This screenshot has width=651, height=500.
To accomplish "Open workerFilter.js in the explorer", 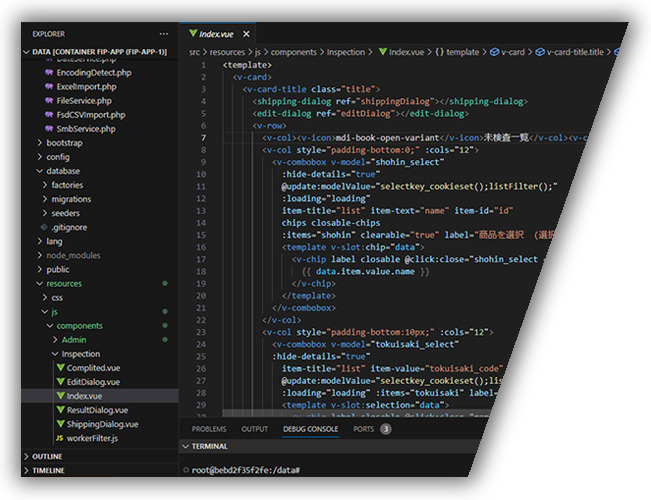I will point(92,439).
